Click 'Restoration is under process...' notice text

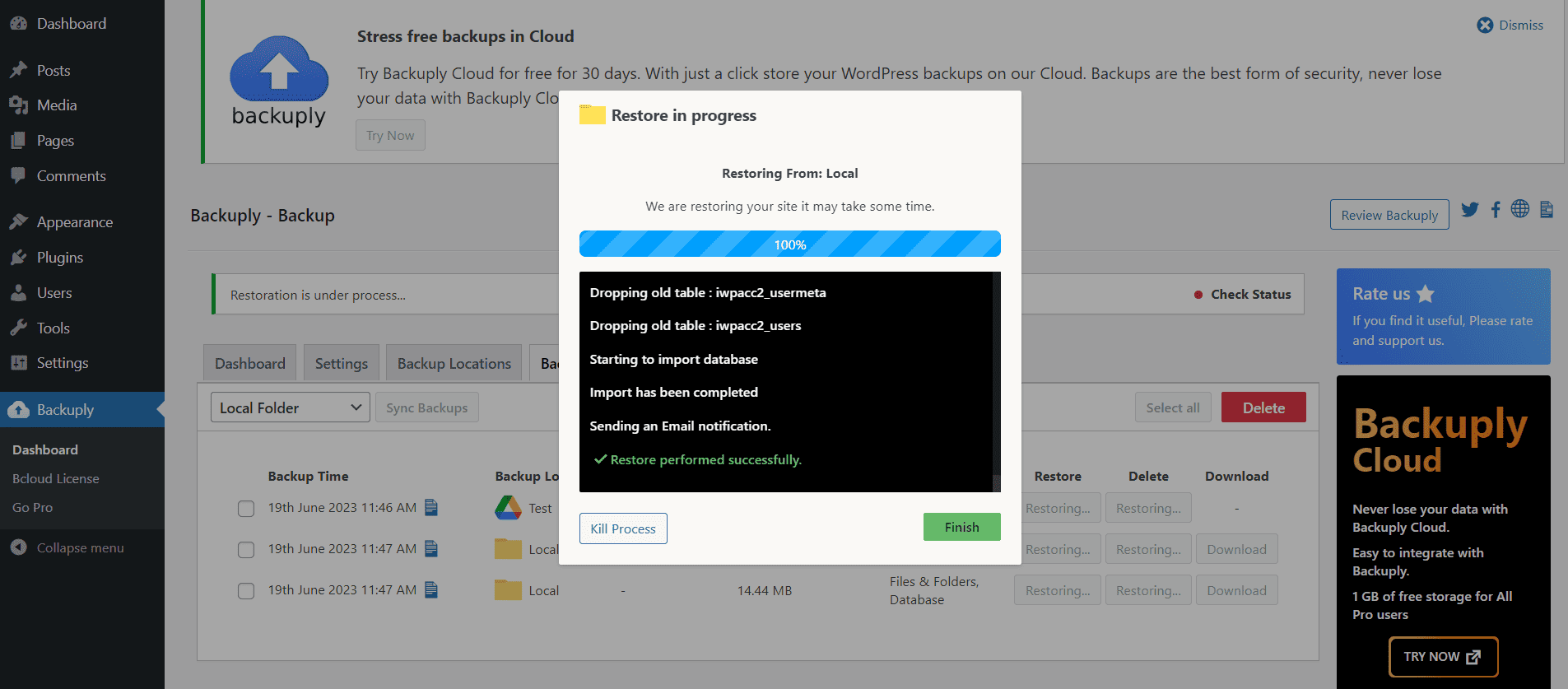318,295
